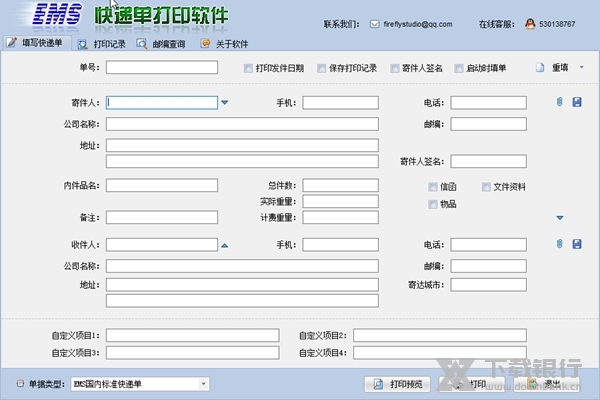The image size is (600, 400).
Task: Open the 寄件人 dropdown arrow
Action: point(225,103)
